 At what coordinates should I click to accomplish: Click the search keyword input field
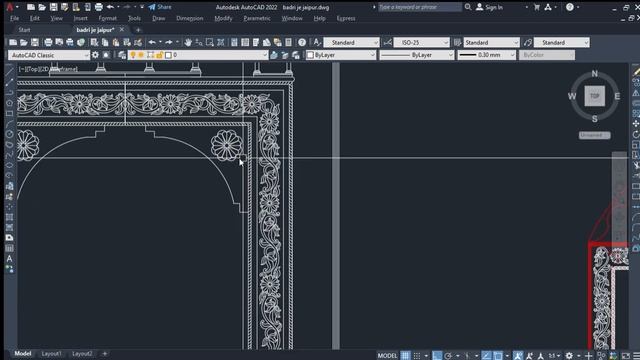[420, 7]
